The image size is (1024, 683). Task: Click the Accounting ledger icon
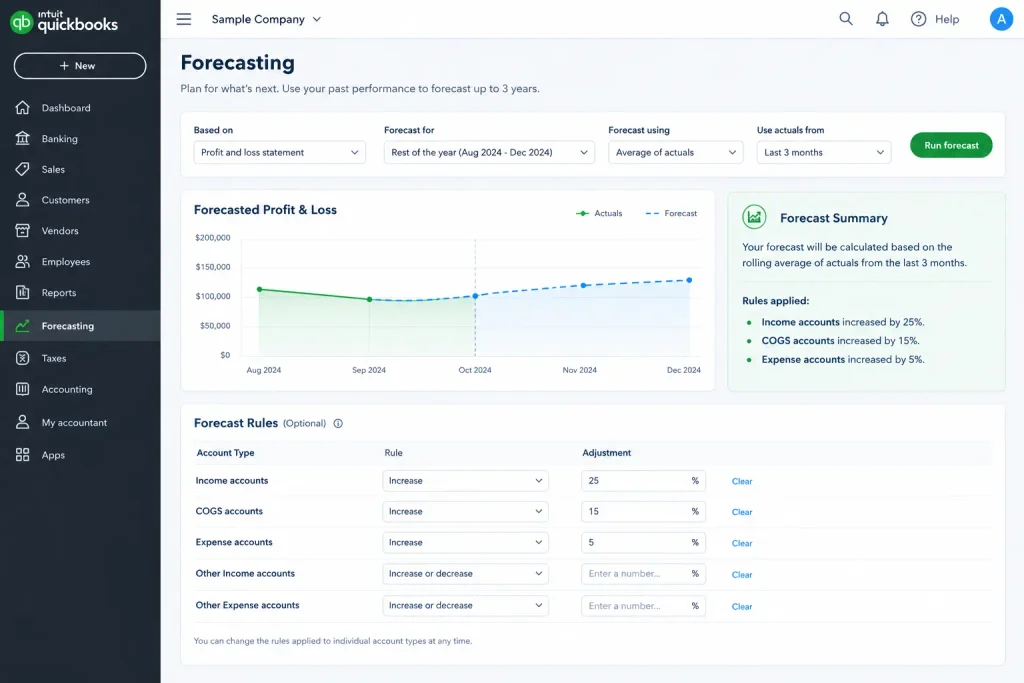22,389
